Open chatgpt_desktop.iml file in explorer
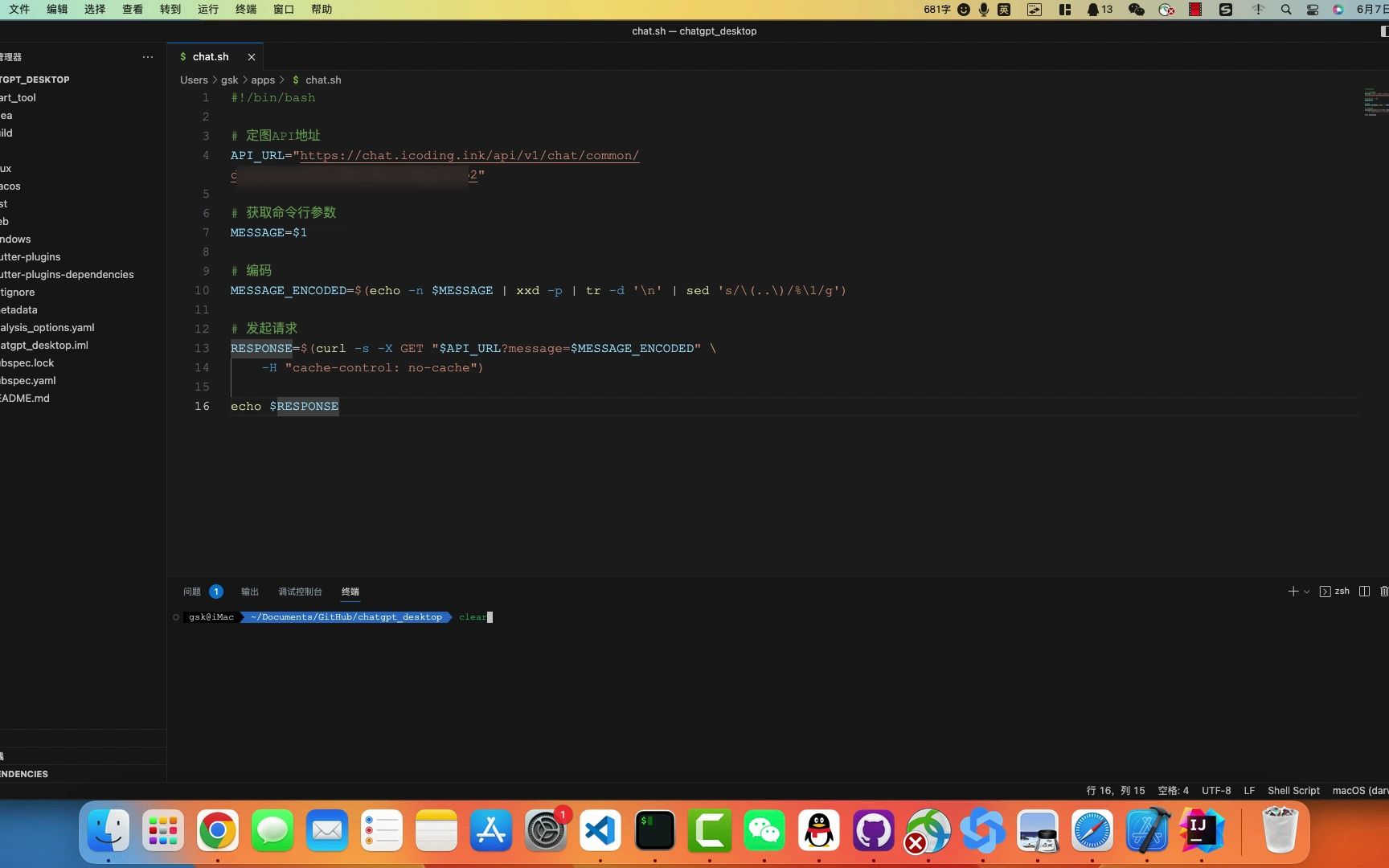 click(x=44, y=346)
